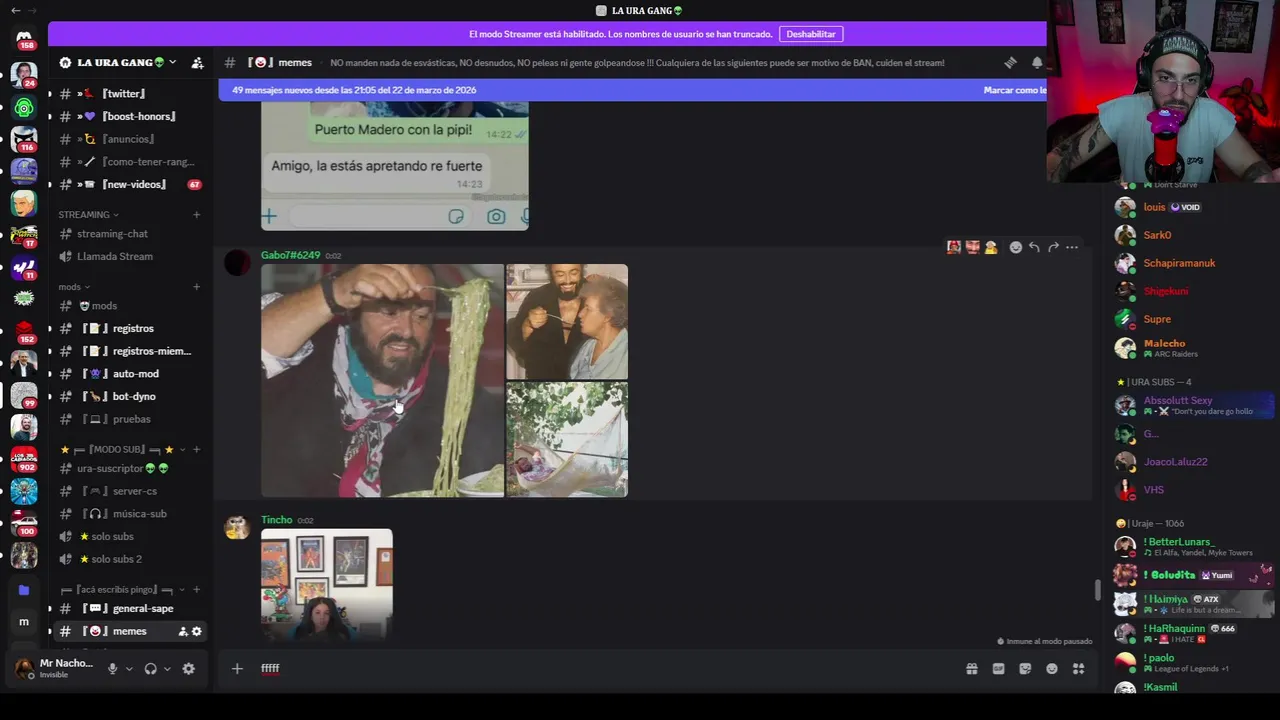
Task: Send a gift via gift icon
Action: click(x=971, y=669)
